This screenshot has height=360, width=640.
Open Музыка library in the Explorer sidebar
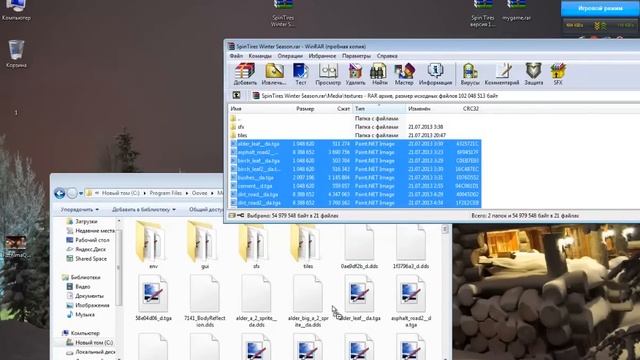click(80, 315)
